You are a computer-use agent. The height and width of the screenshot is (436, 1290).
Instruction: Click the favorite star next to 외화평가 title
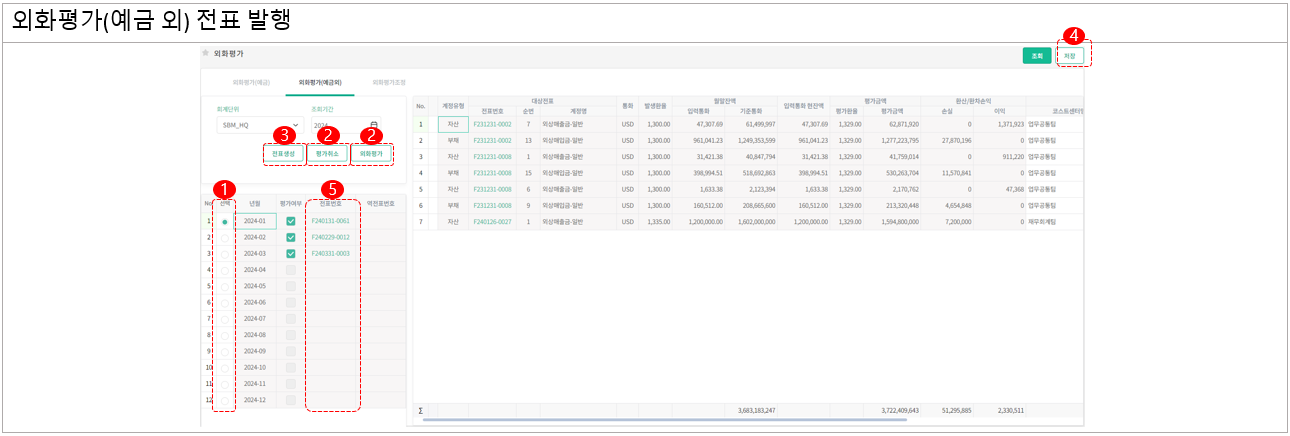[x=206, y=53]
